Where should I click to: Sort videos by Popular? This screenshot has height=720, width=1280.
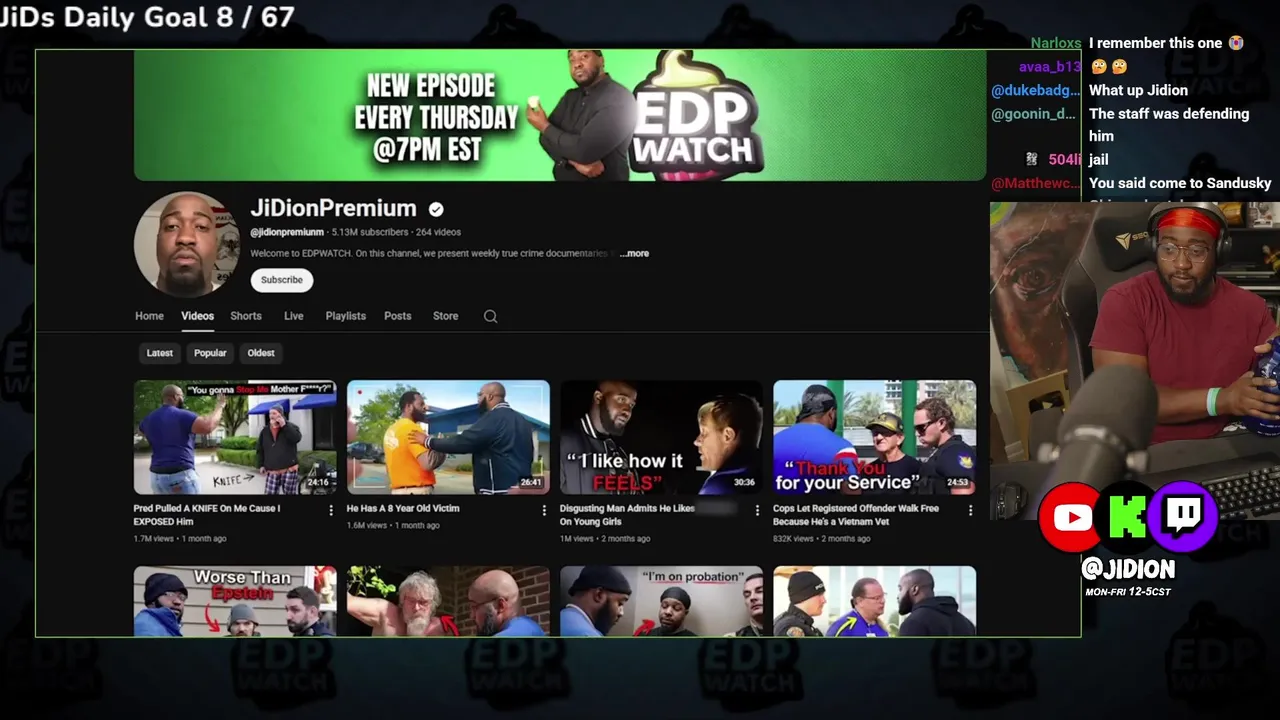210,353
